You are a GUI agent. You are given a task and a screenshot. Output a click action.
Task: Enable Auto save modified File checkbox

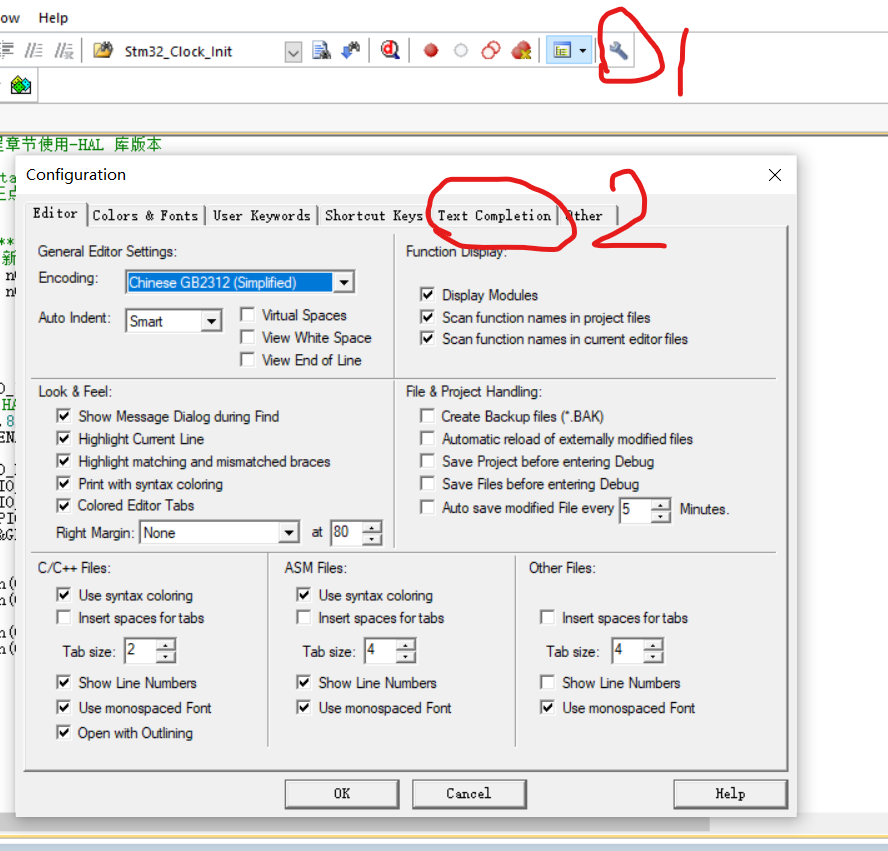click(428, 507)
